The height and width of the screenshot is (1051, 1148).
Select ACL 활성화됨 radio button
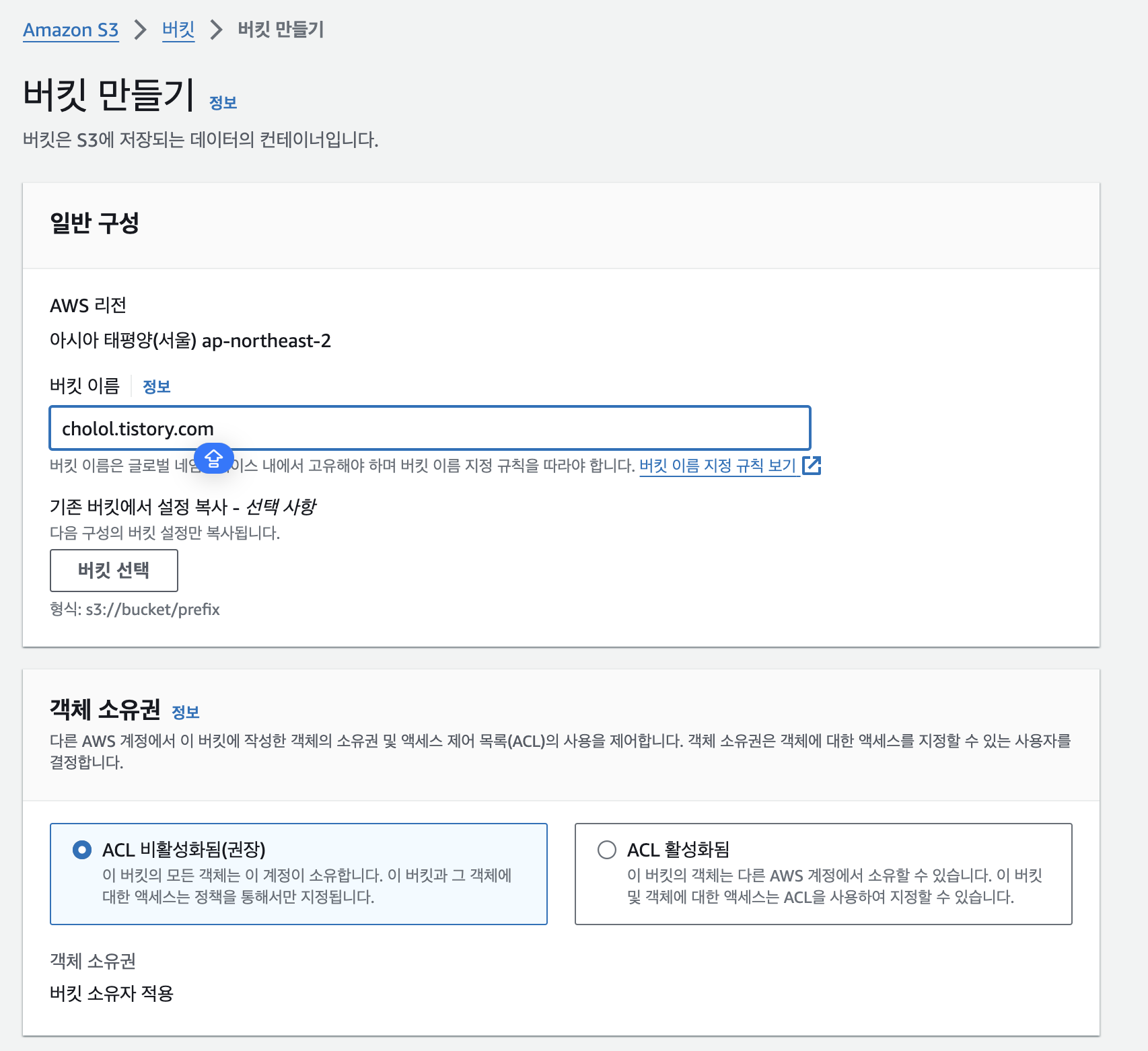point(607,850)
